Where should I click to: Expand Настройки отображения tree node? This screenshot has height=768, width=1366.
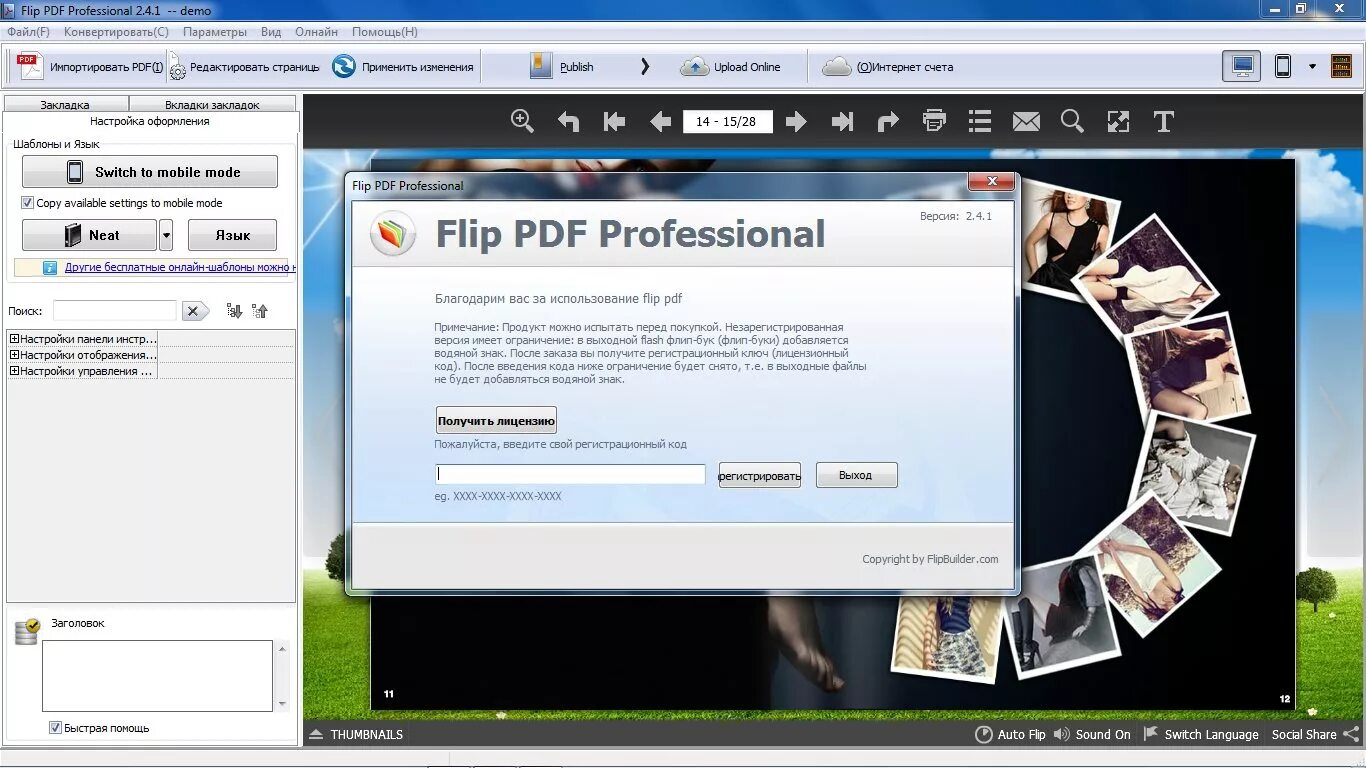[15, 355]
